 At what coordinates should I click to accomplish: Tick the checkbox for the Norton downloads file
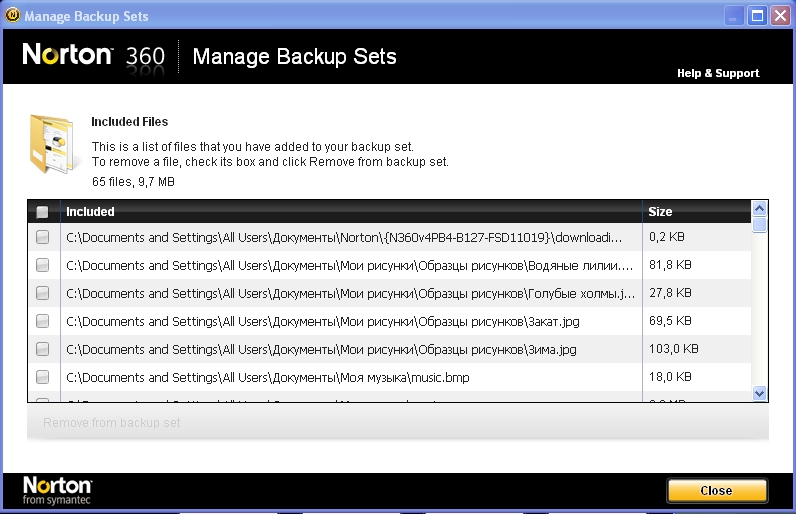[42, 238]
